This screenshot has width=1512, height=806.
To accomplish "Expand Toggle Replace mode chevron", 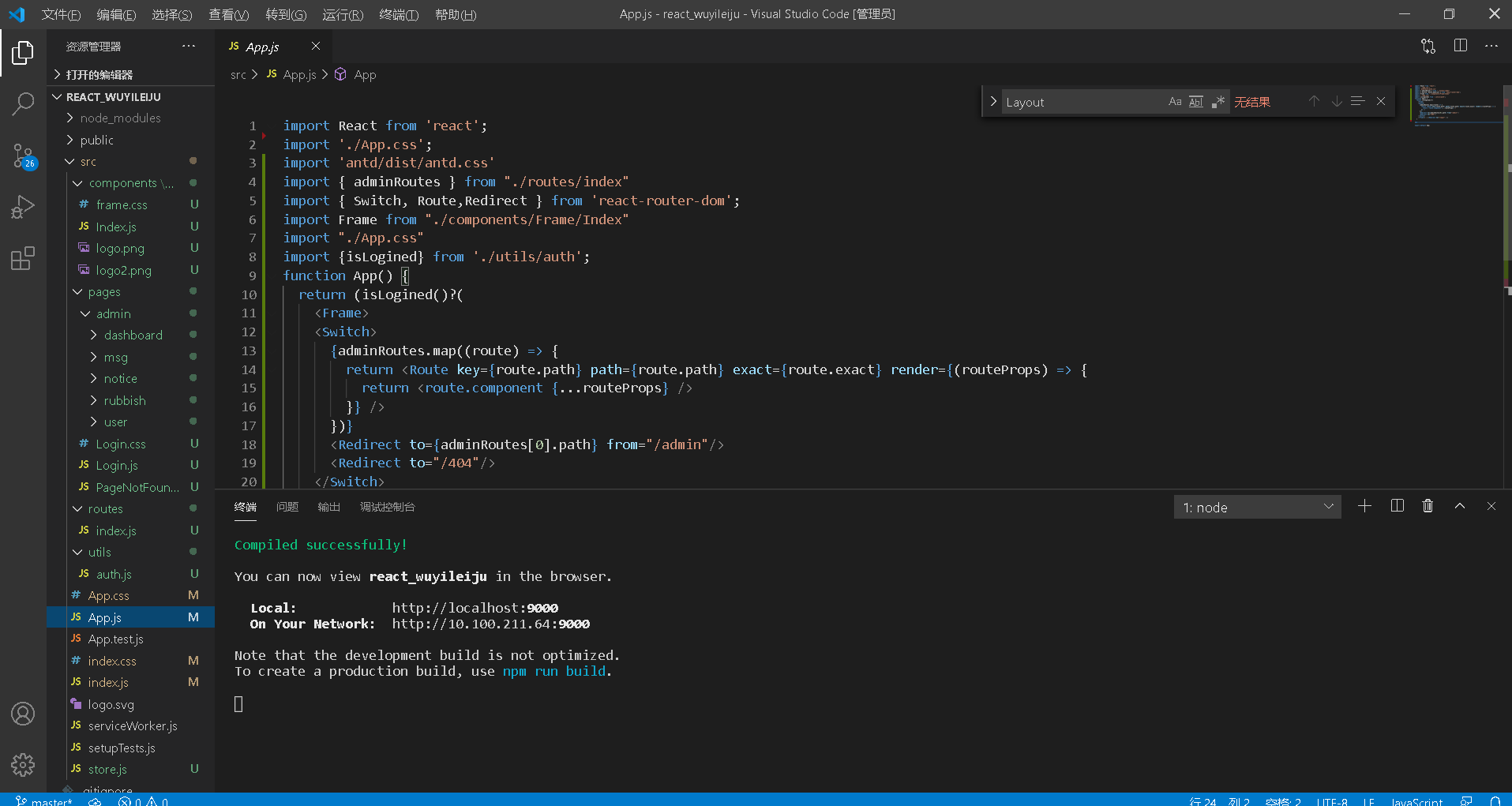I will point(993,101).
